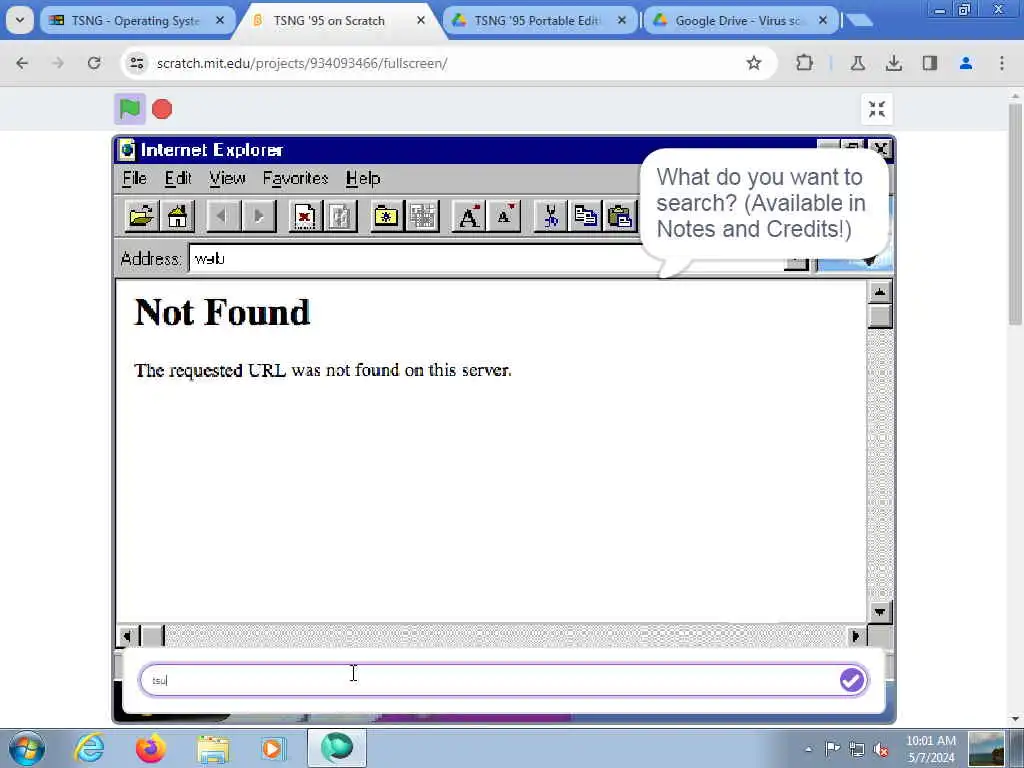Click the taskbar clock showing 10:01 AM
This screenshot has height=768, width=1024.
[x=931, y=749]
